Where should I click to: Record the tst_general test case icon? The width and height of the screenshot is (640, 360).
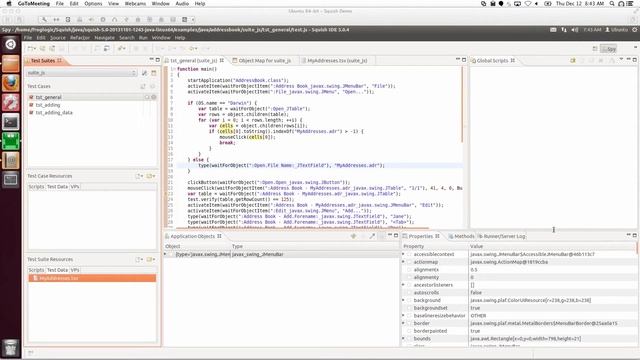154,97
